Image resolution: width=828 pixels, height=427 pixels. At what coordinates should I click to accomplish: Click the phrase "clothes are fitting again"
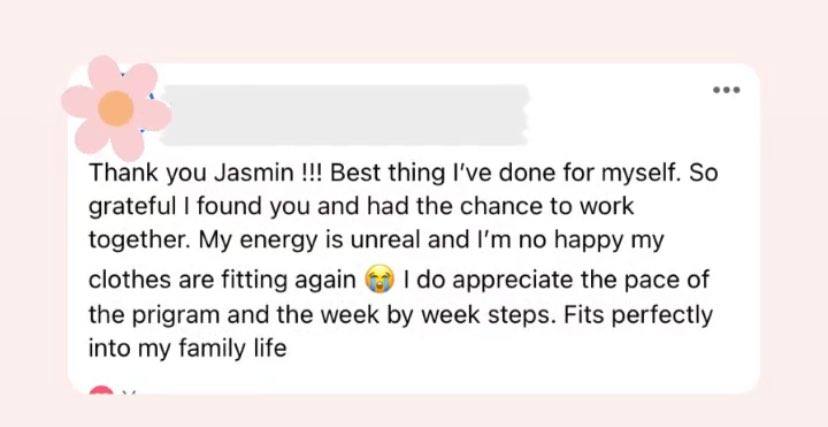222,280
